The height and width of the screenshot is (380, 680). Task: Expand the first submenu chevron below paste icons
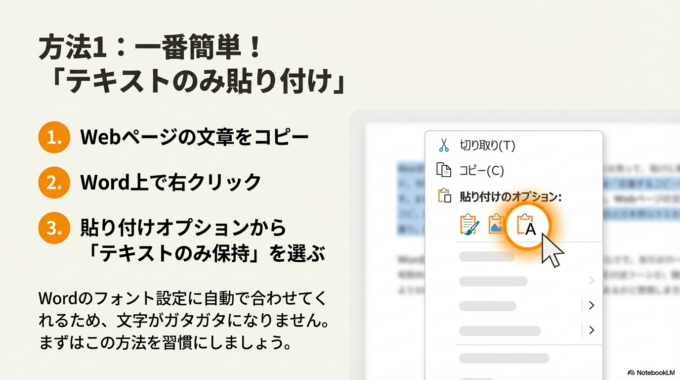[592, 281]
